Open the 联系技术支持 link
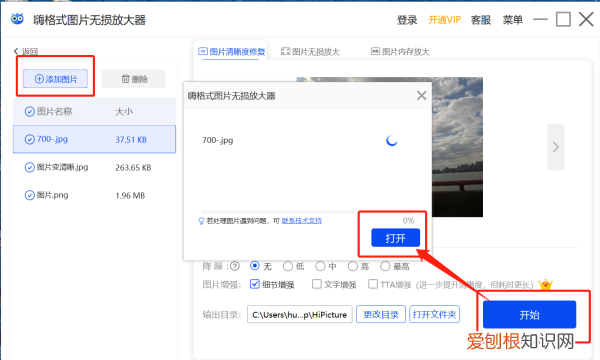The width and height of the screenshot is (600, 360). click(x=302, y=221)
